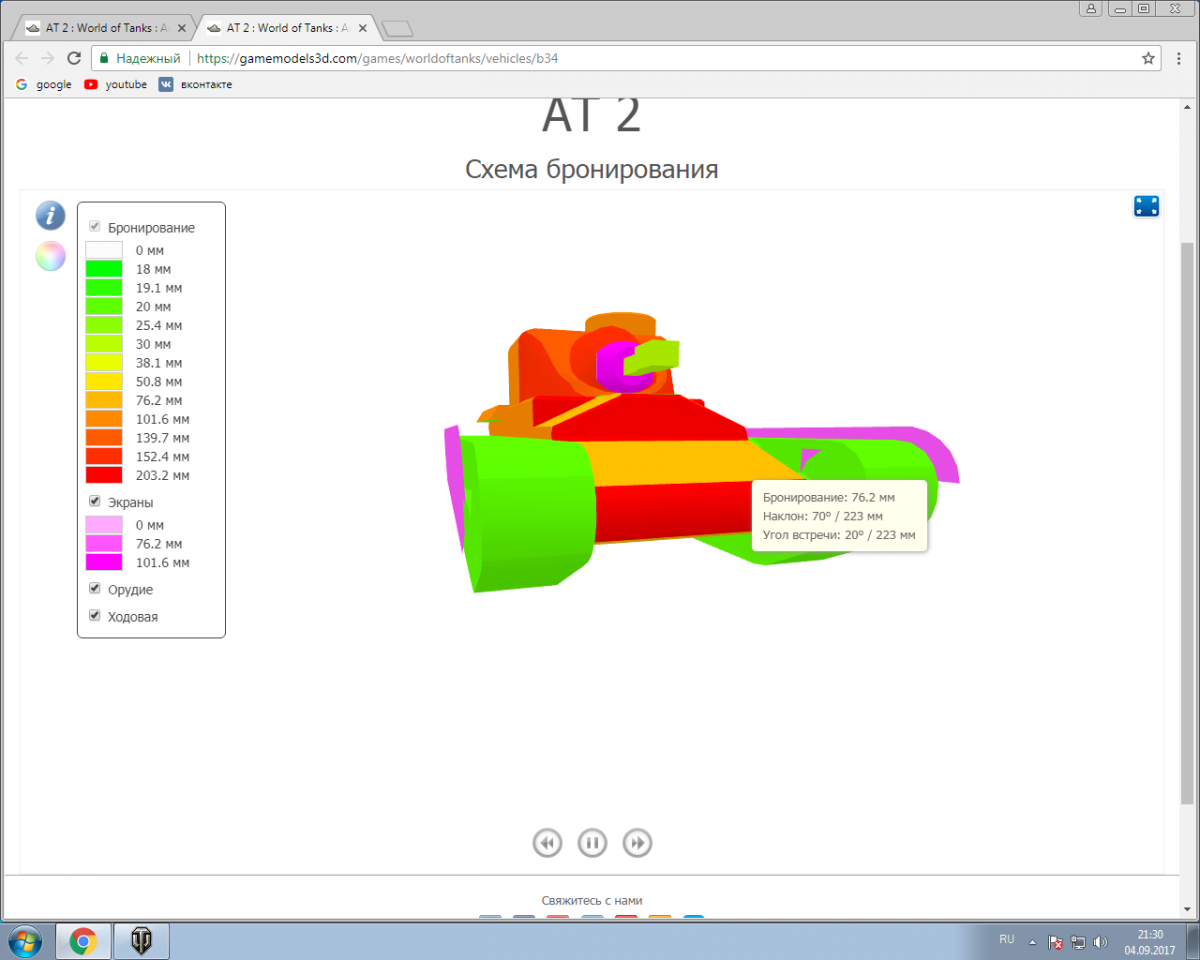Bookmark this page with star icon
Screen dimensions: 1200x960
(1148, 58)
